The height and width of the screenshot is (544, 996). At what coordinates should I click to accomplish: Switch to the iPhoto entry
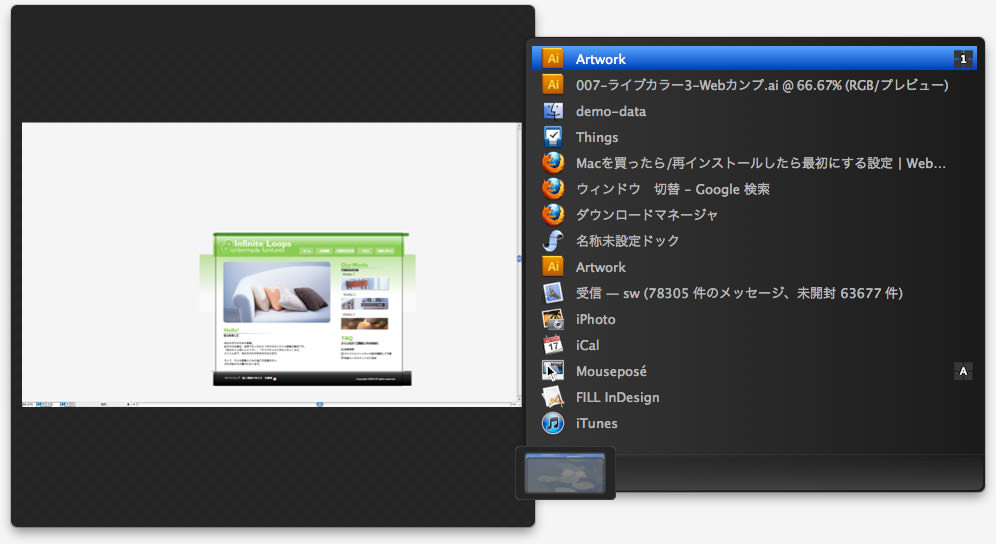click(754, 319)
